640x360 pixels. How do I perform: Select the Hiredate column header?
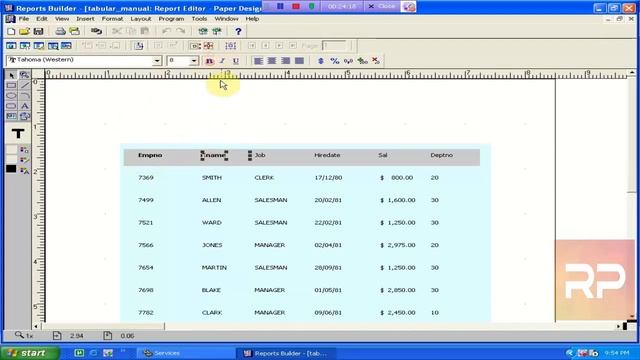pos(327,155)
